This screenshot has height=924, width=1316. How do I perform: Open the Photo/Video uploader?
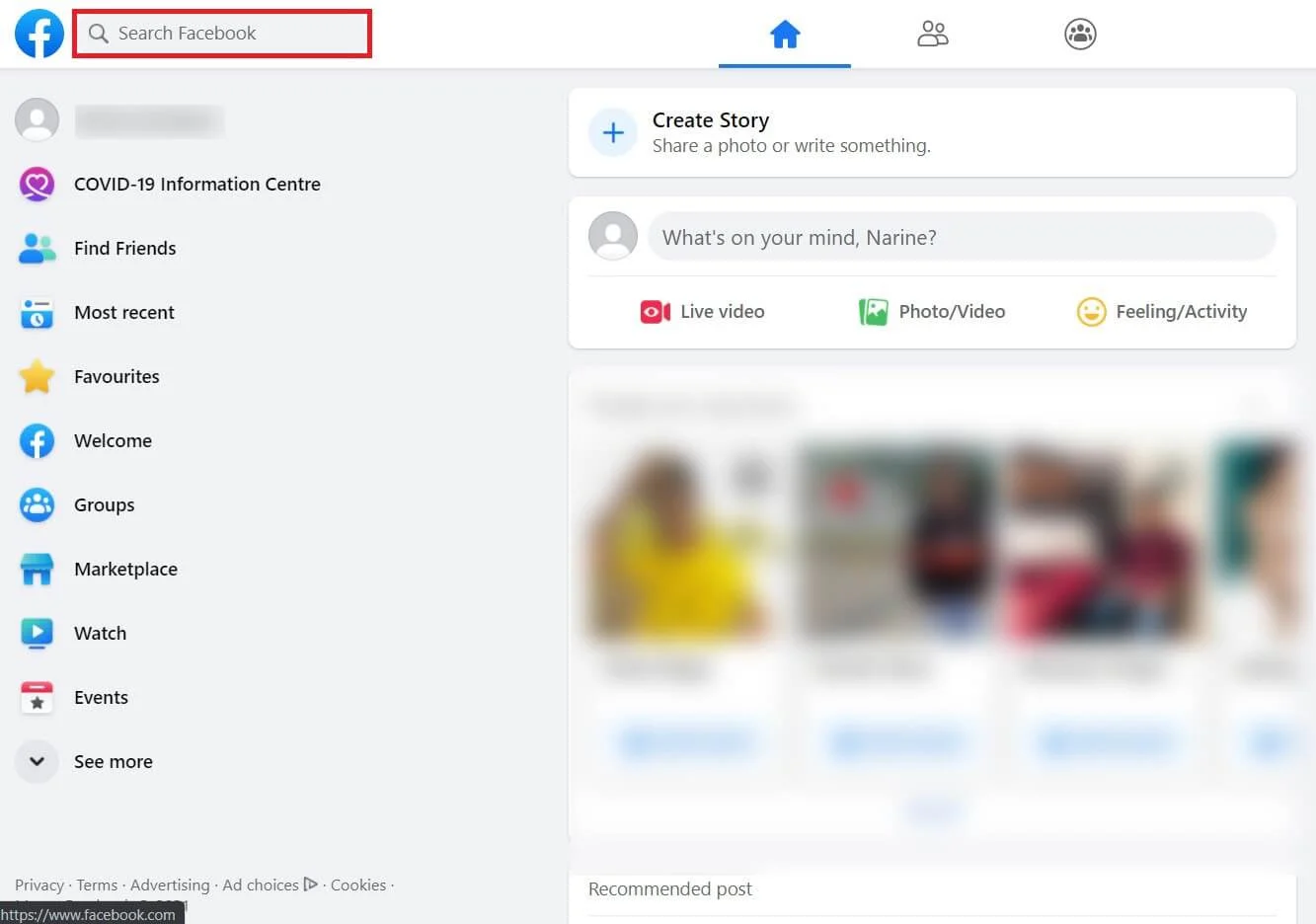(932, 311)
